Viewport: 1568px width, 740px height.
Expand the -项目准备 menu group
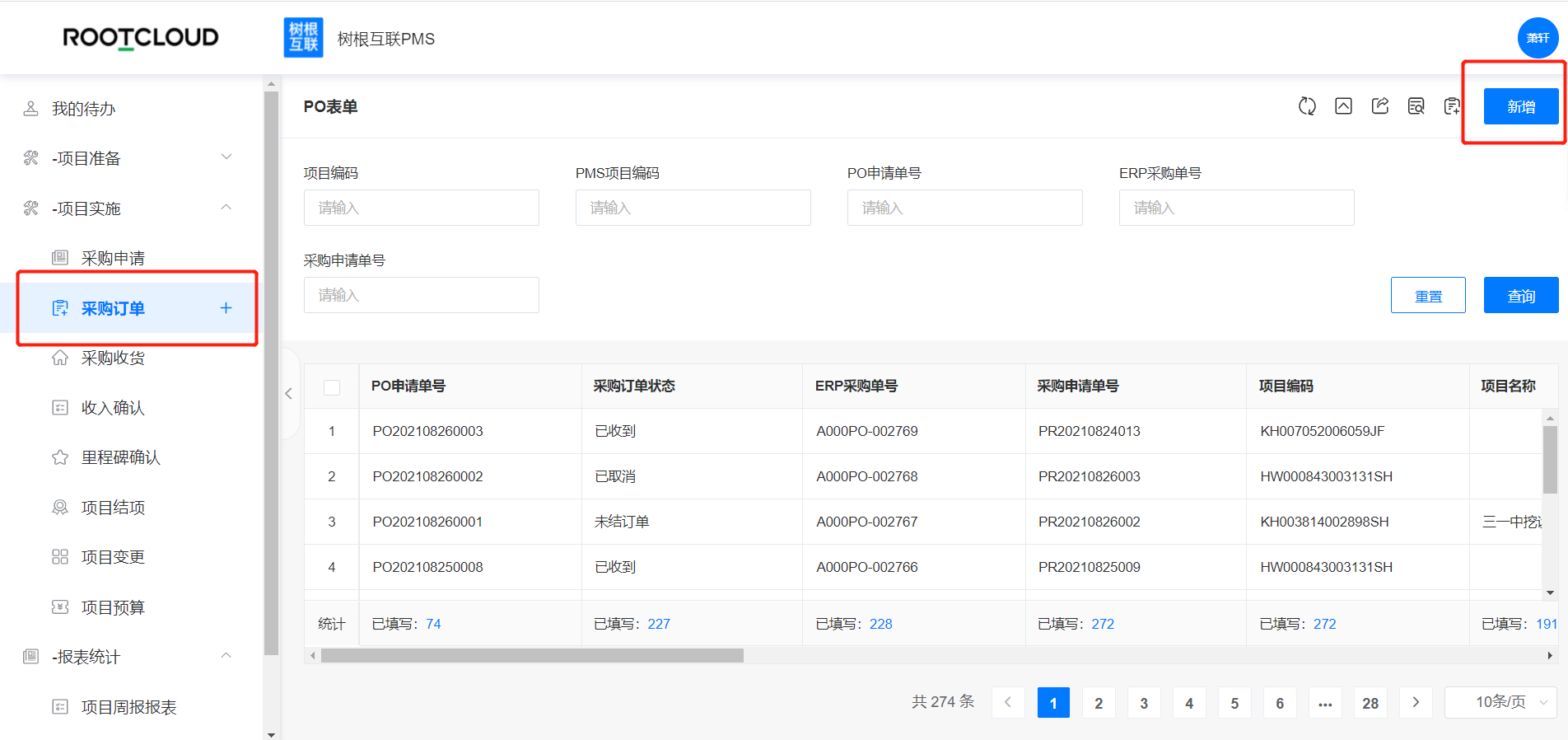[x=132, y=158]
